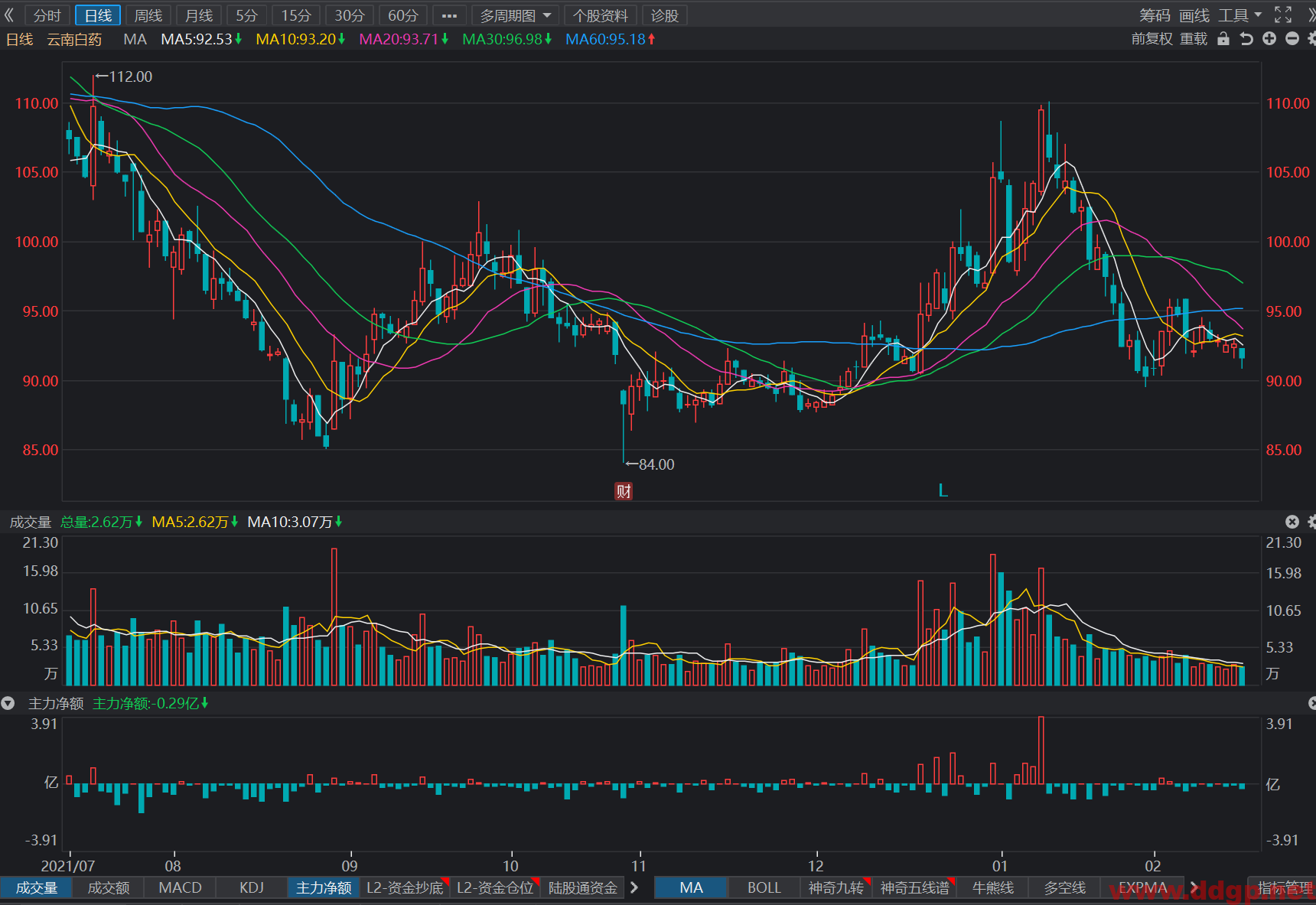Screen dimensions: 1316x905
Task: Click the 财 earnings marker on chart
Action: (x=624, y=491)
